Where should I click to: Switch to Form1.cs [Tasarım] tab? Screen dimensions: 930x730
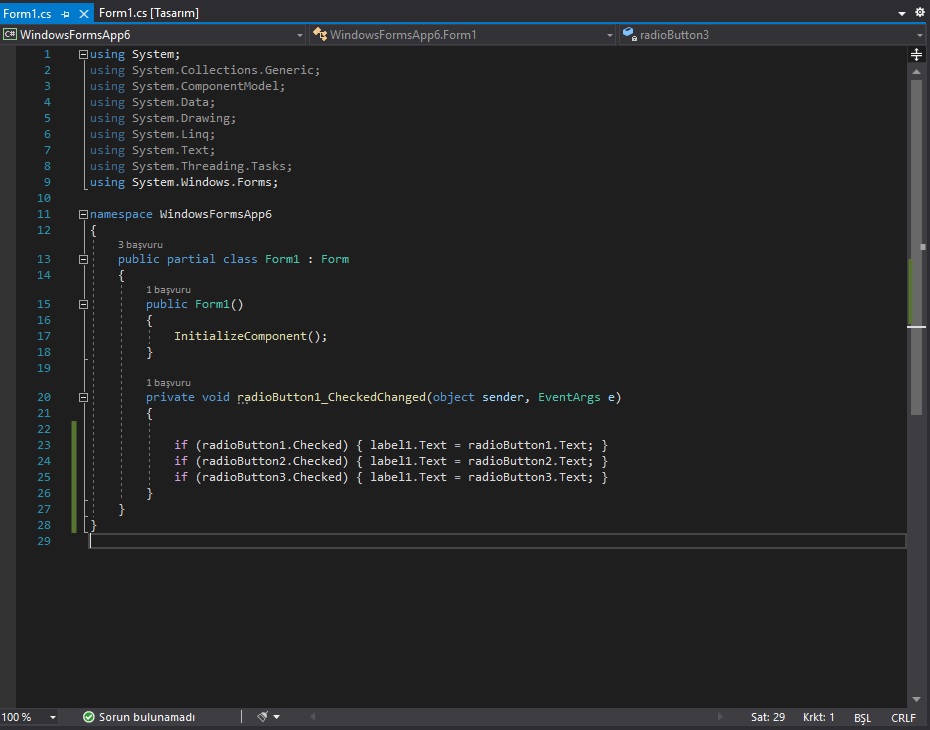pos(149,13)
